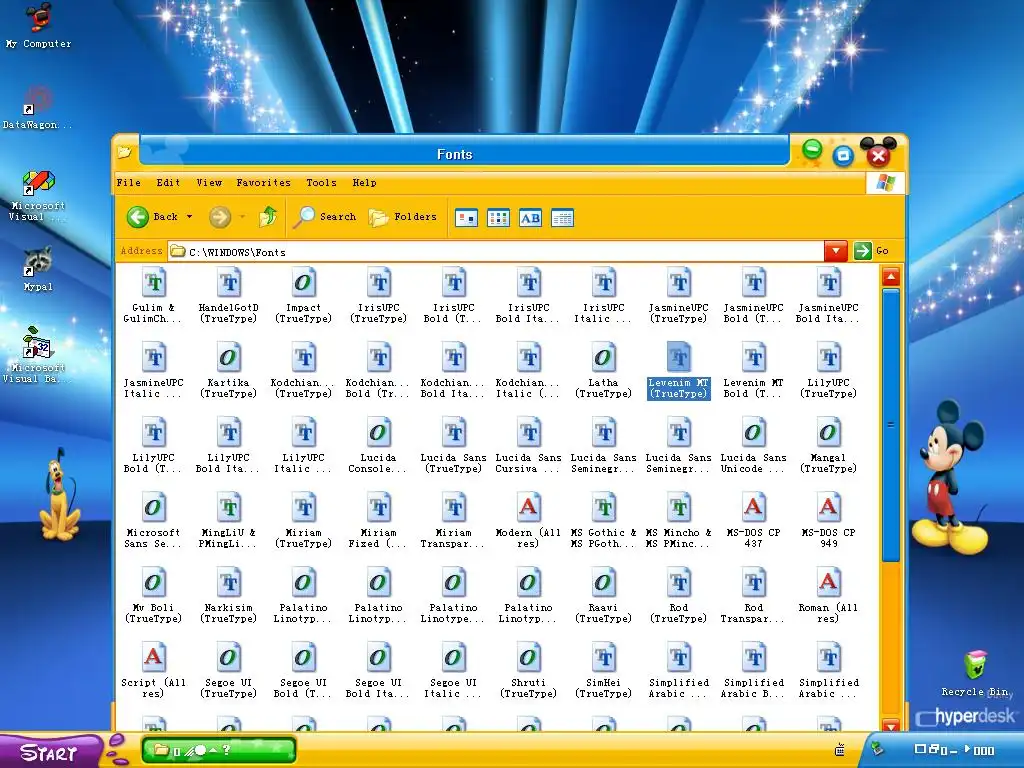This screenshot has width=1024, height=768.
Task: Open the Tools menu
Action: point(321,183)
